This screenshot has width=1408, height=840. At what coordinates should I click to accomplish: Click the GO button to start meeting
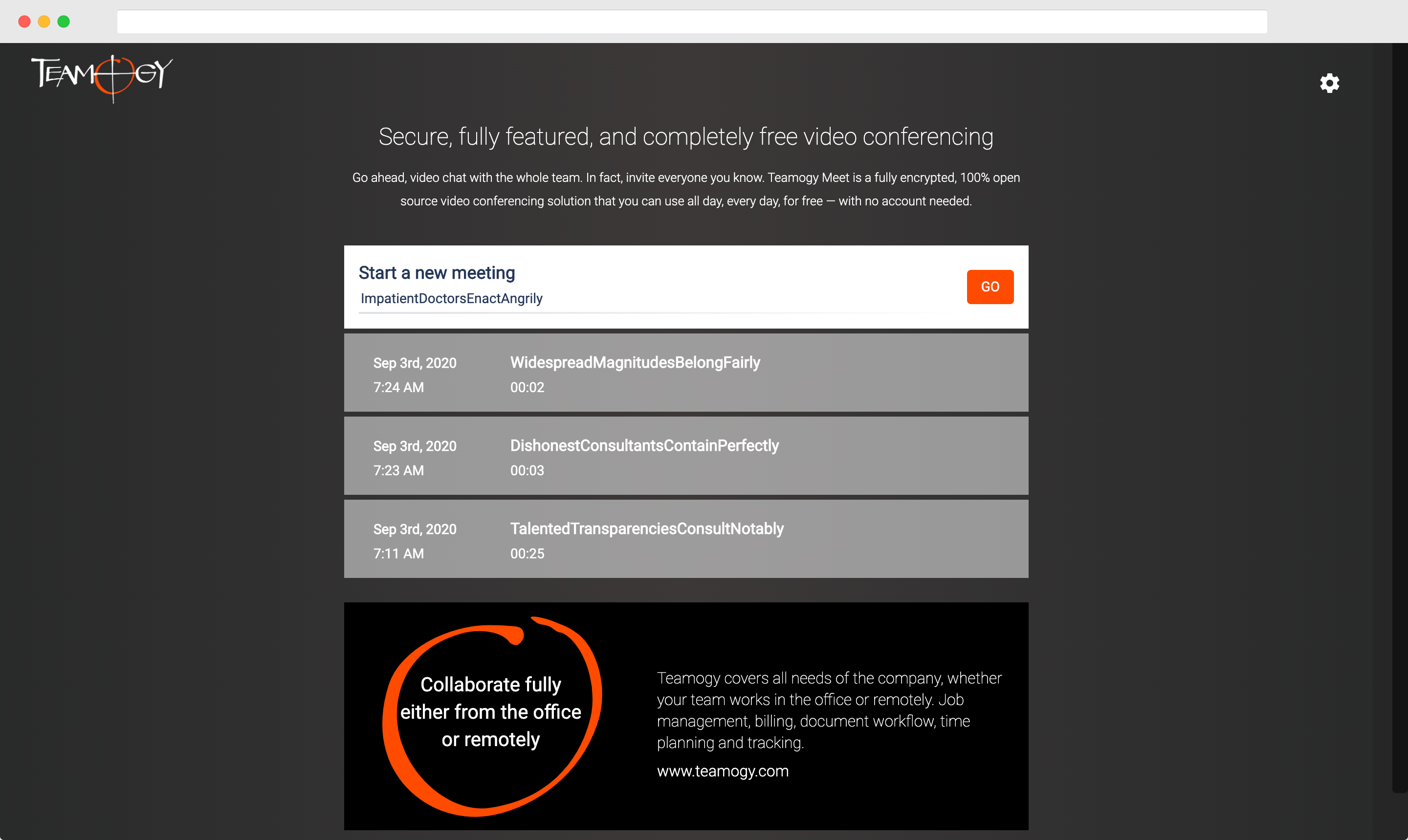click(x=990, y=287)
